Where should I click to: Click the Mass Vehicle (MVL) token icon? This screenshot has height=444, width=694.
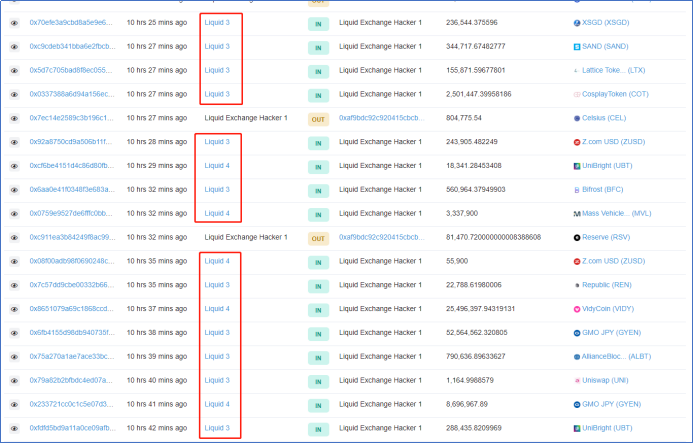[577, 214]
